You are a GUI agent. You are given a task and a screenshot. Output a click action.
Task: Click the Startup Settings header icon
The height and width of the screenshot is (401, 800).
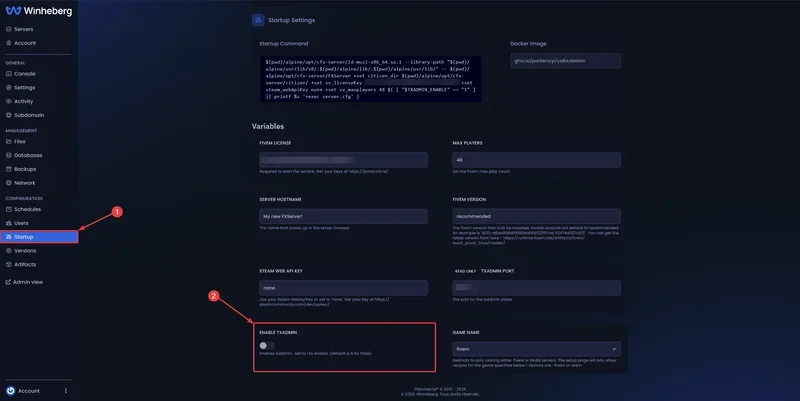pos(258,20)
